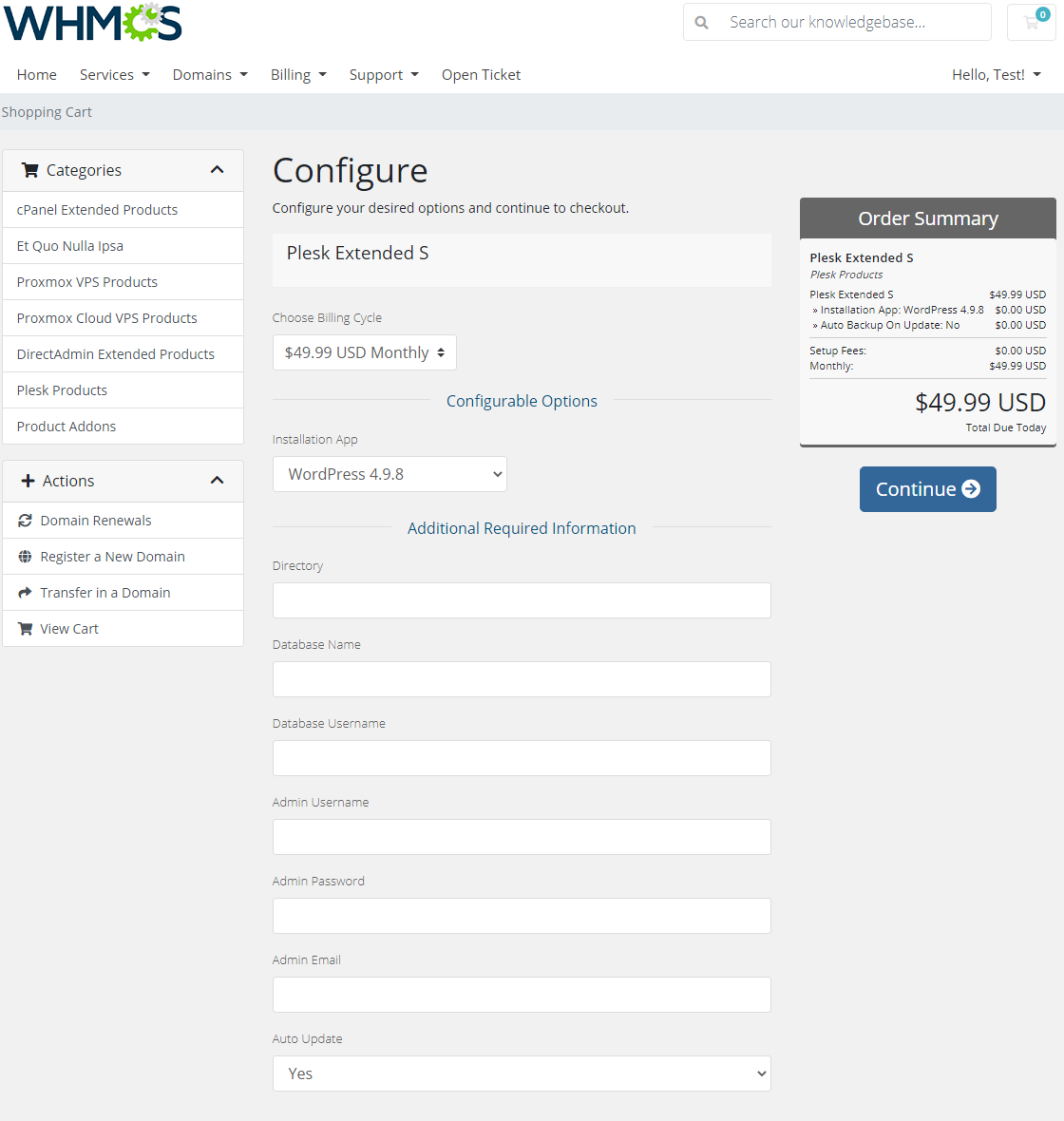The image size is (1064, 1121).
Task: Click the Admin Email input field
Action: [x=522, y=995]
